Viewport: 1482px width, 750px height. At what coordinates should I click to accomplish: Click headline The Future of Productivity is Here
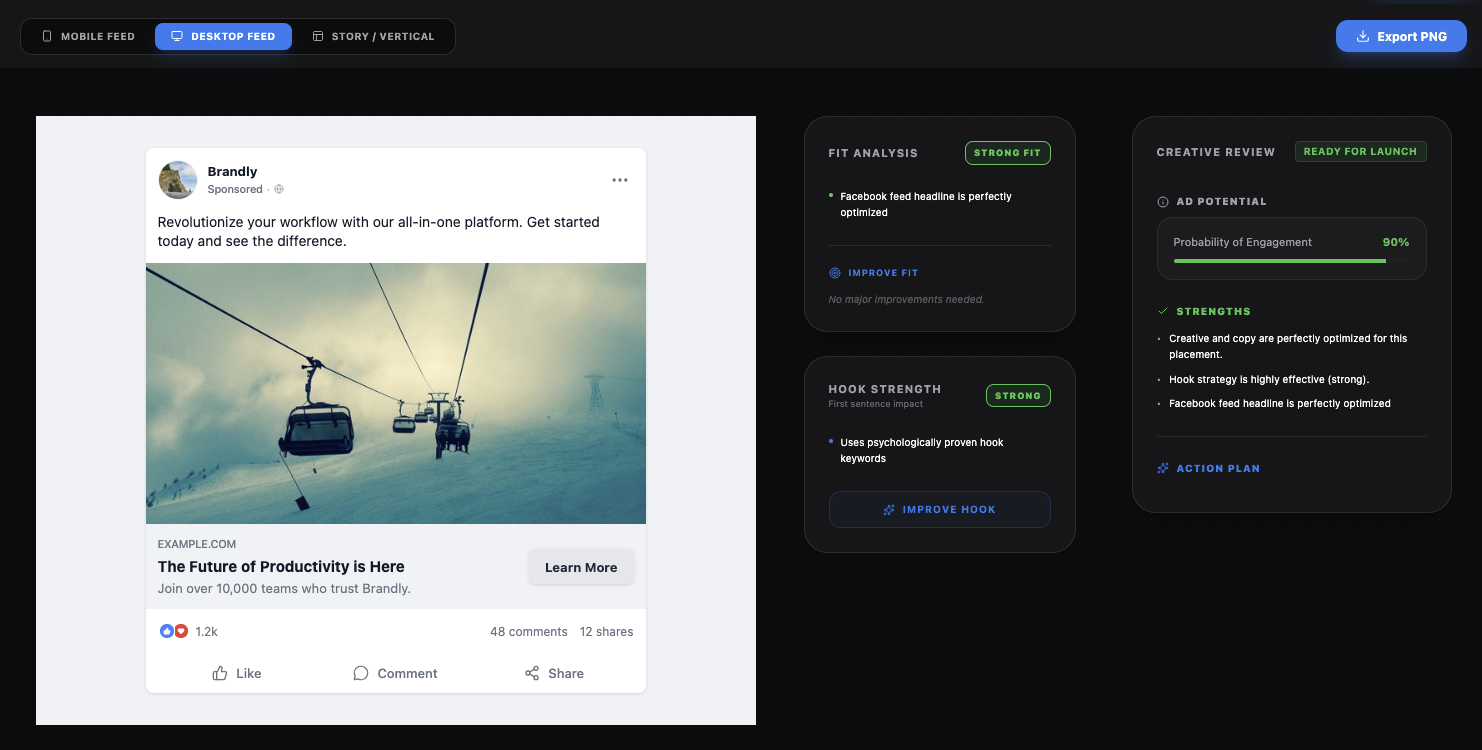(x=281, y=566)
